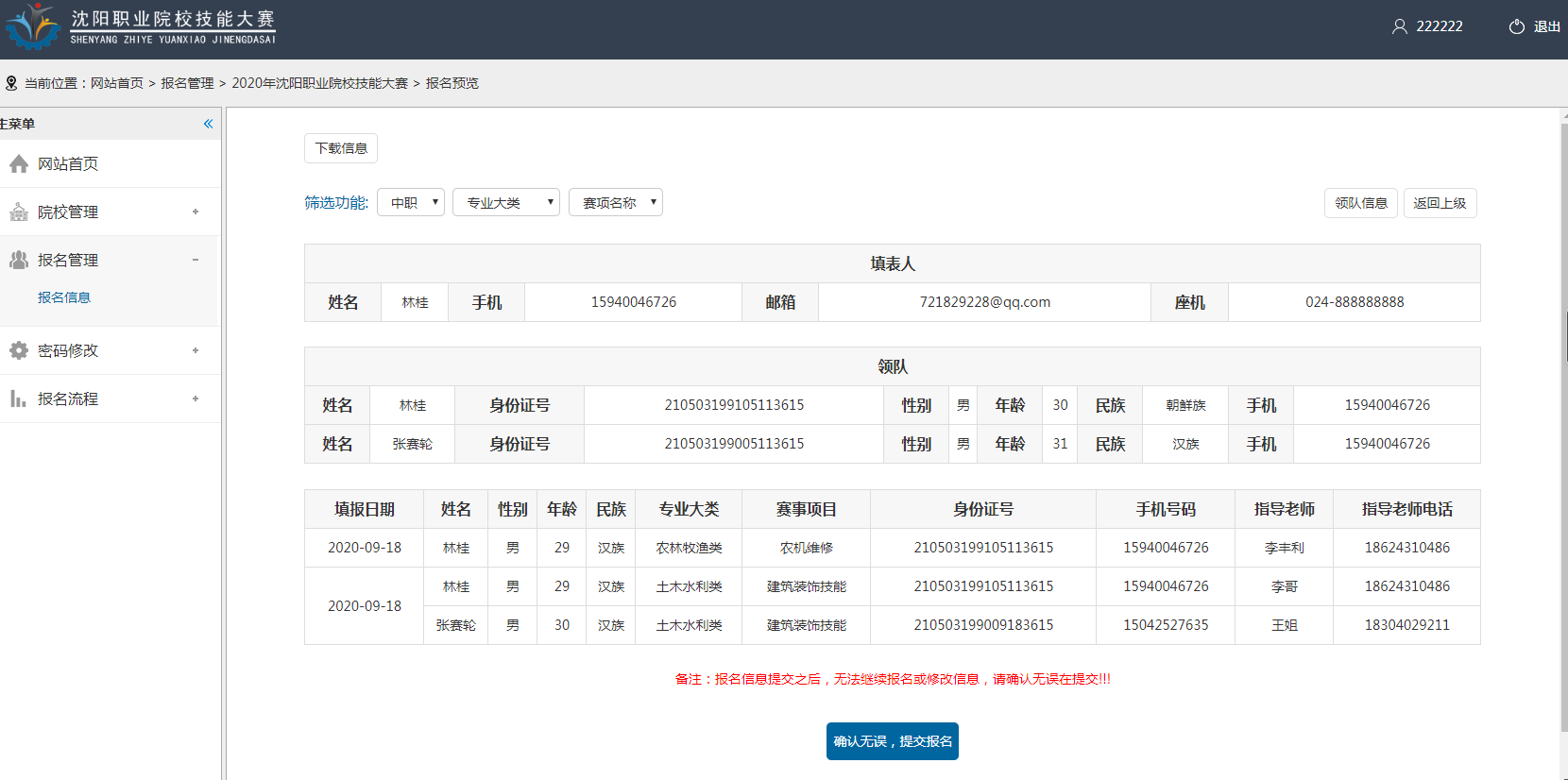Click username 222222 in header

tap(1440, 26)
